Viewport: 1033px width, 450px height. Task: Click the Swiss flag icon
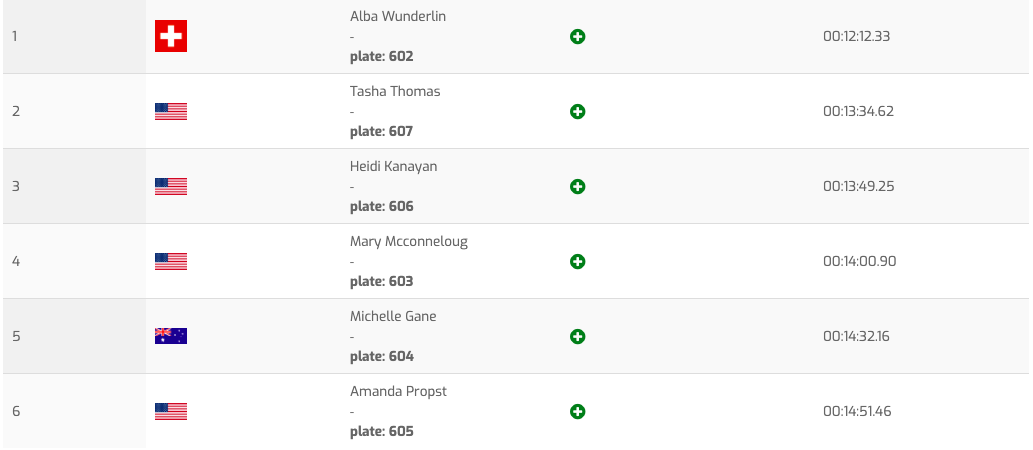pyautogui.click(x=171, y=37)
